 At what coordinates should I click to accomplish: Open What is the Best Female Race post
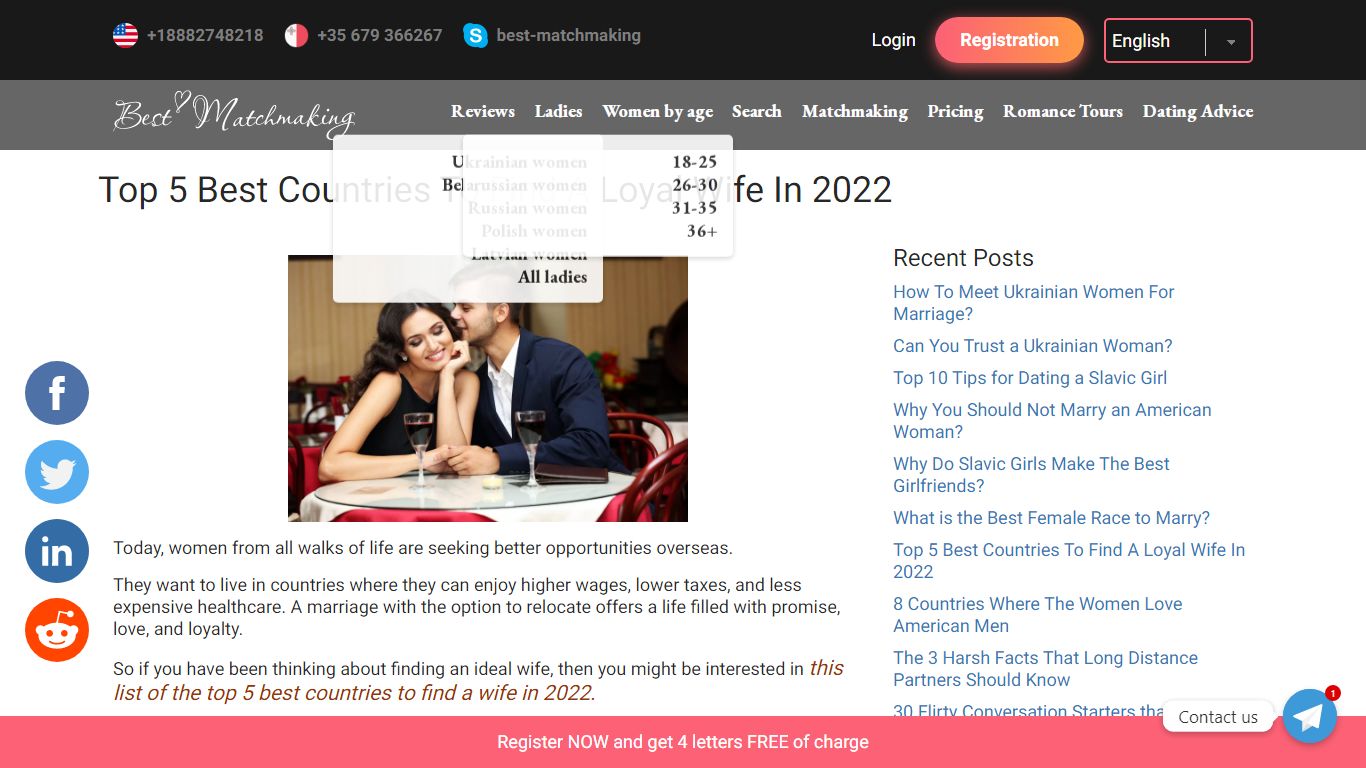[x=1051, y=518]
